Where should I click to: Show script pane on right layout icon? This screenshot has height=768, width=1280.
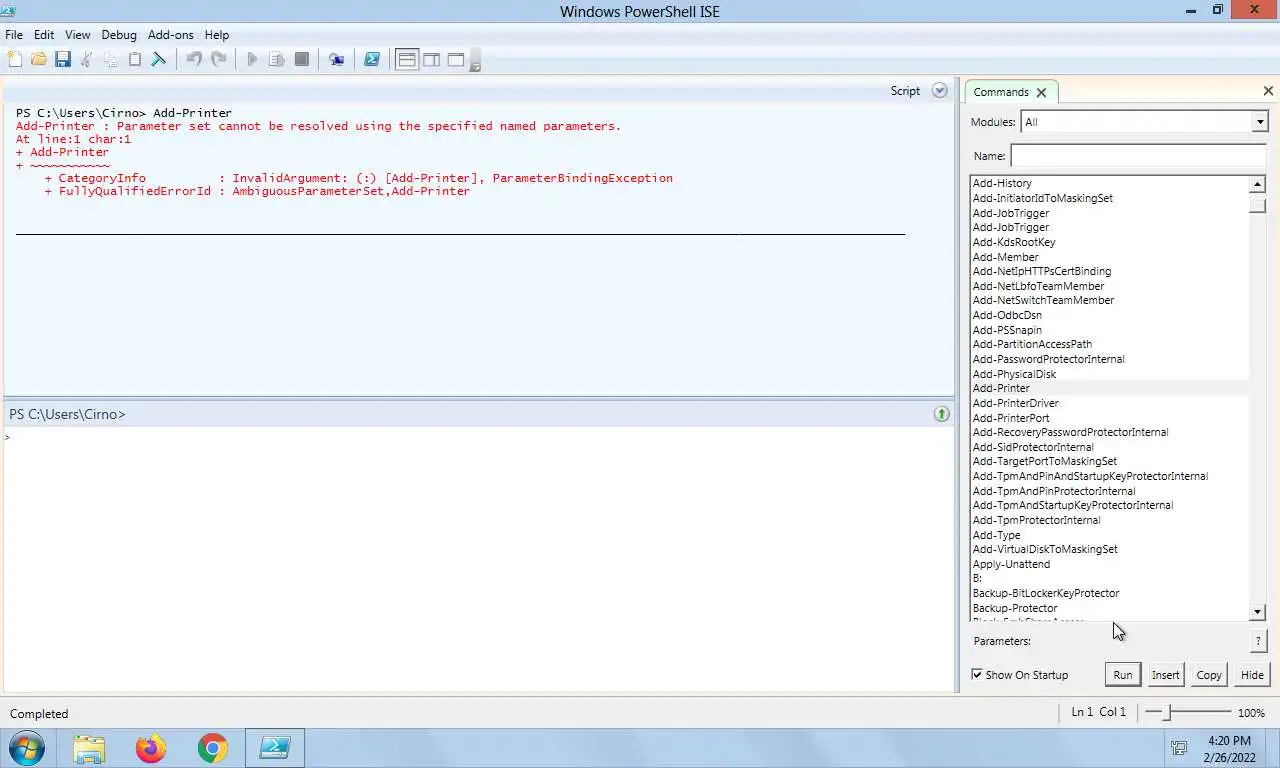431,60
